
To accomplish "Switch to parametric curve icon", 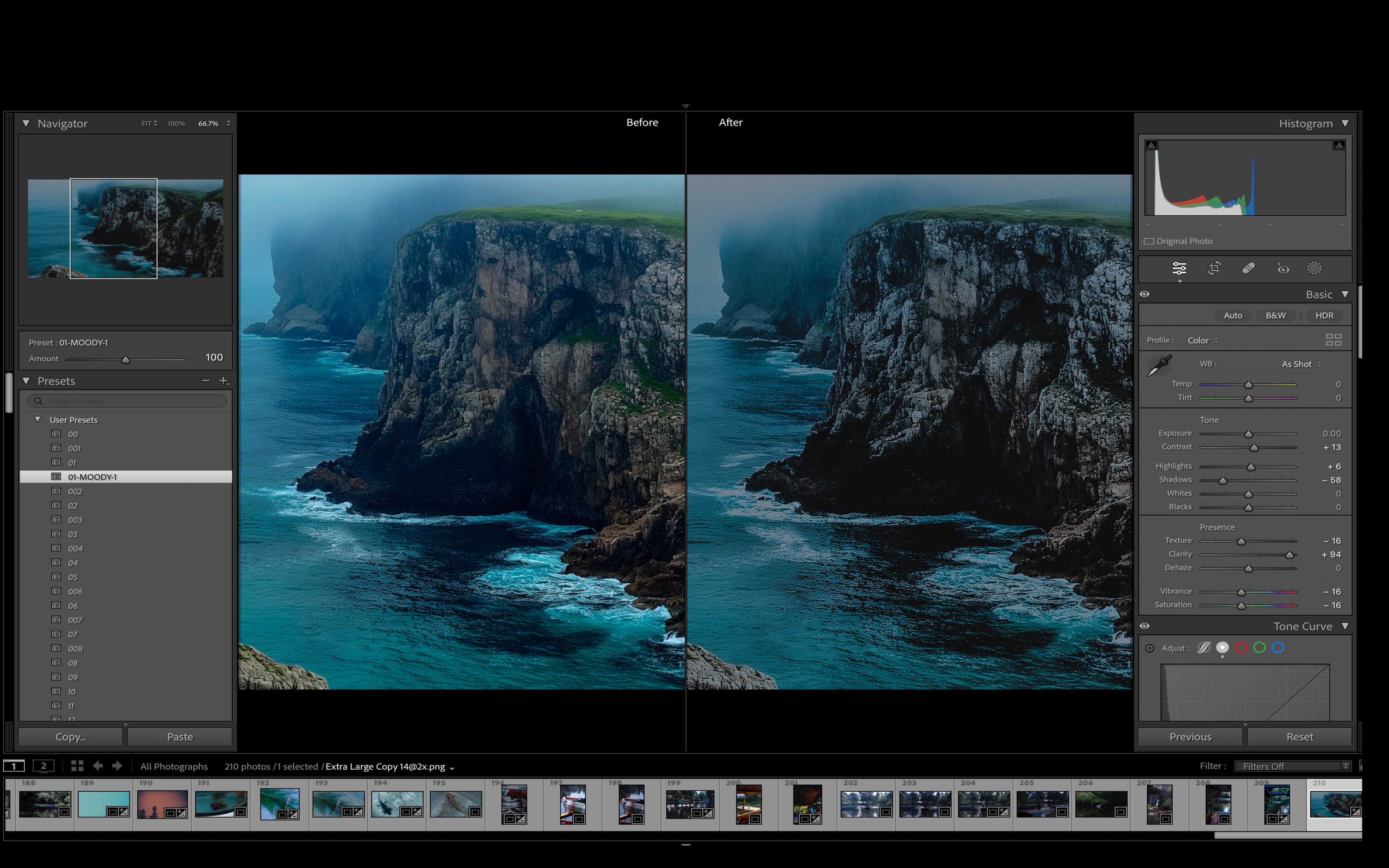I will click(x=1203, y=647).
